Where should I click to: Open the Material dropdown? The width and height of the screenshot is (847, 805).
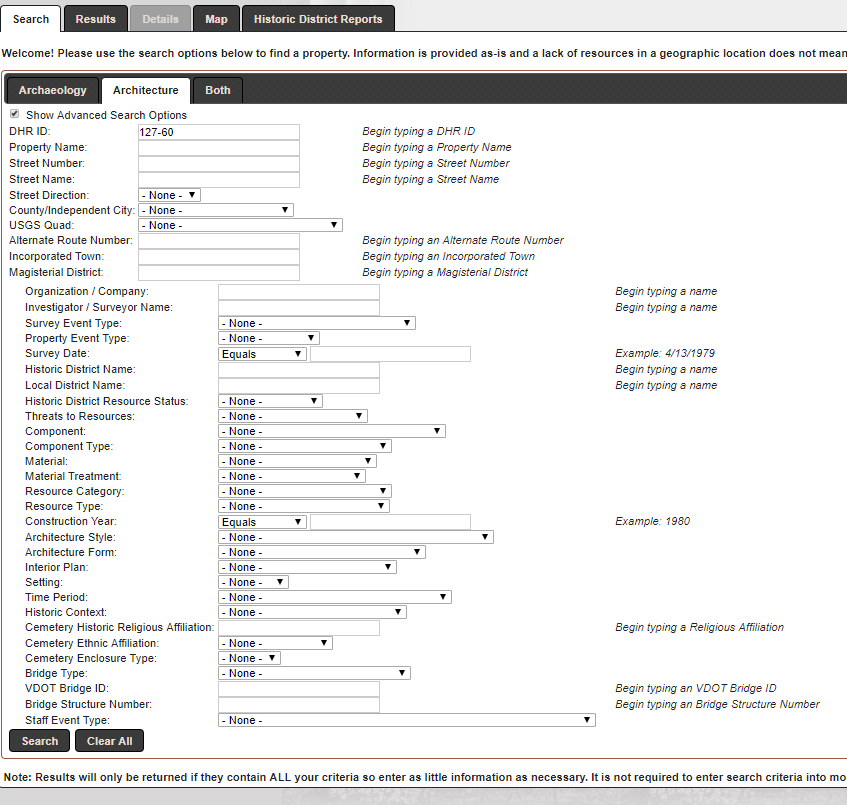tap(297, 461)
